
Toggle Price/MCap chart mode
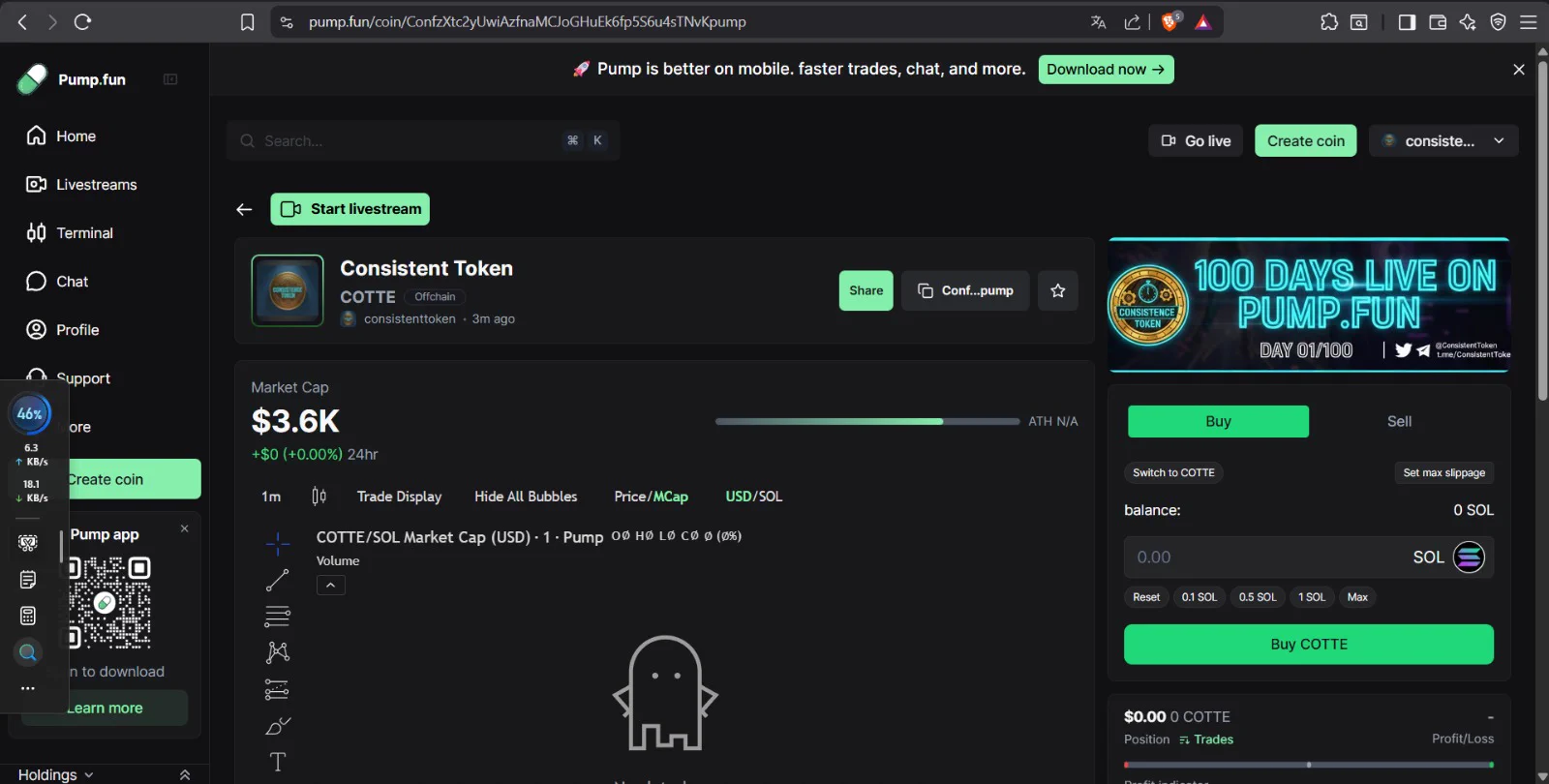click(x=651, y=497)
